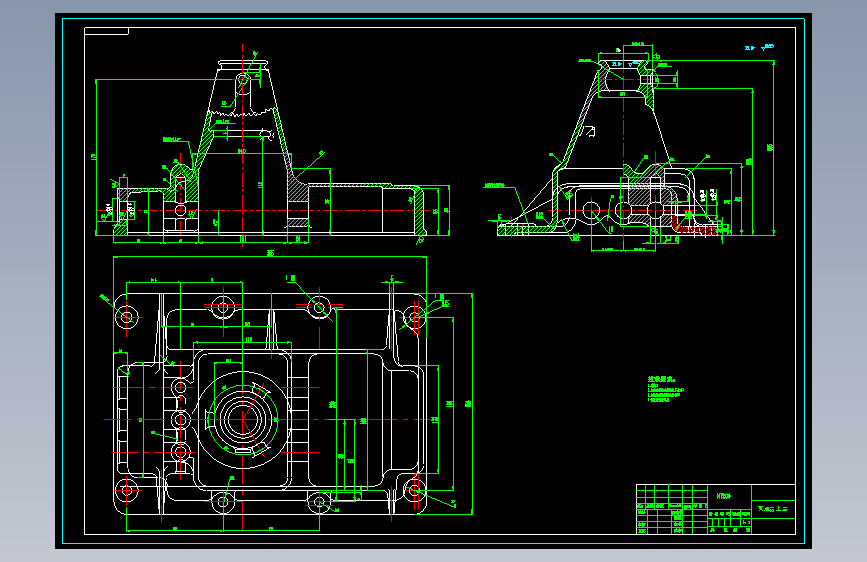
Task: Select the bottom-right corner mounting hole in plan view
Action: pos(414,490)
